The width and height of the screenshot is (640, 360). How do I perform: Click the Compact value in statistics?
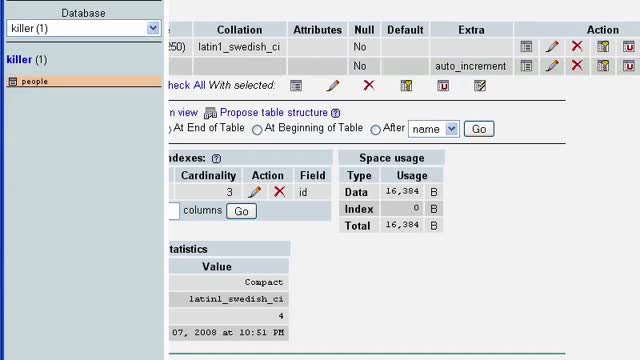(264, 282)
